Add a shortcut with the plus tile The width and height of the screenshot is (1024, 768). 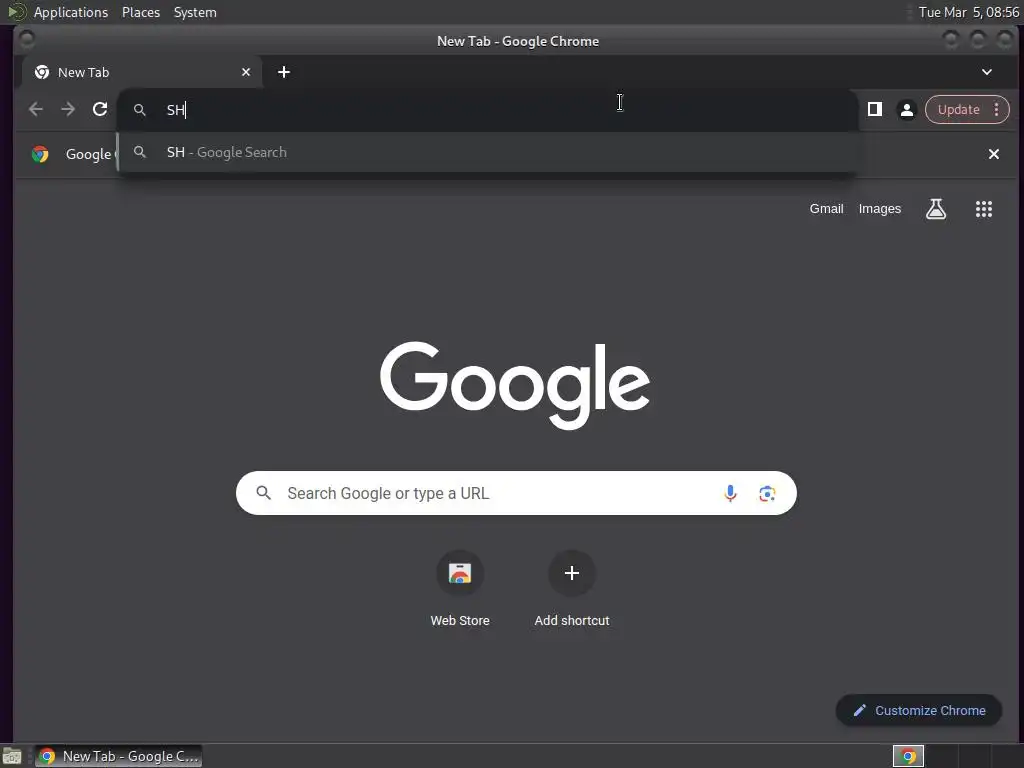(571, 573)
